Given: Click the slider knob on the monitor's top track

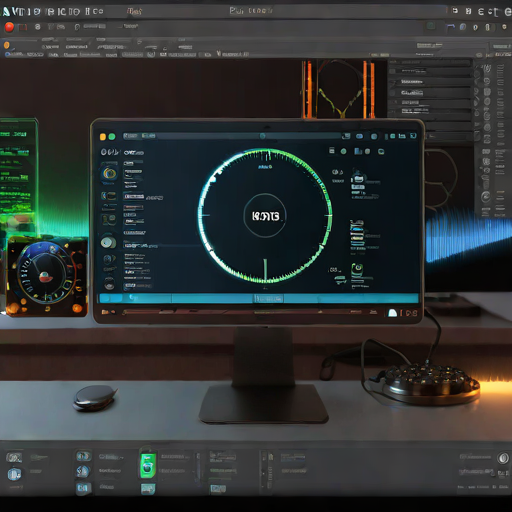Looking at the screenshot, I should pyautogui.click(x=262, y=136).
